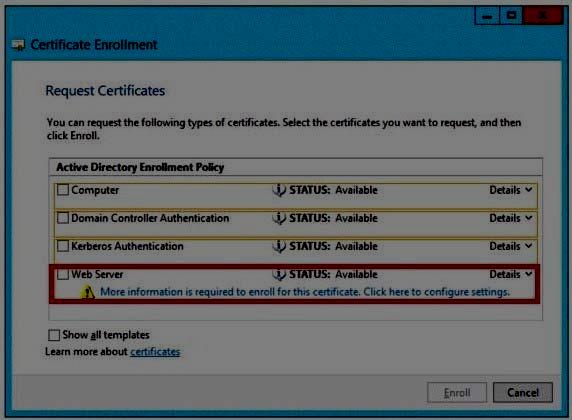The height and width of the screenshot is (420, 572).
Task: Toggle Show all templates checkbox
Action: point(54,335)
